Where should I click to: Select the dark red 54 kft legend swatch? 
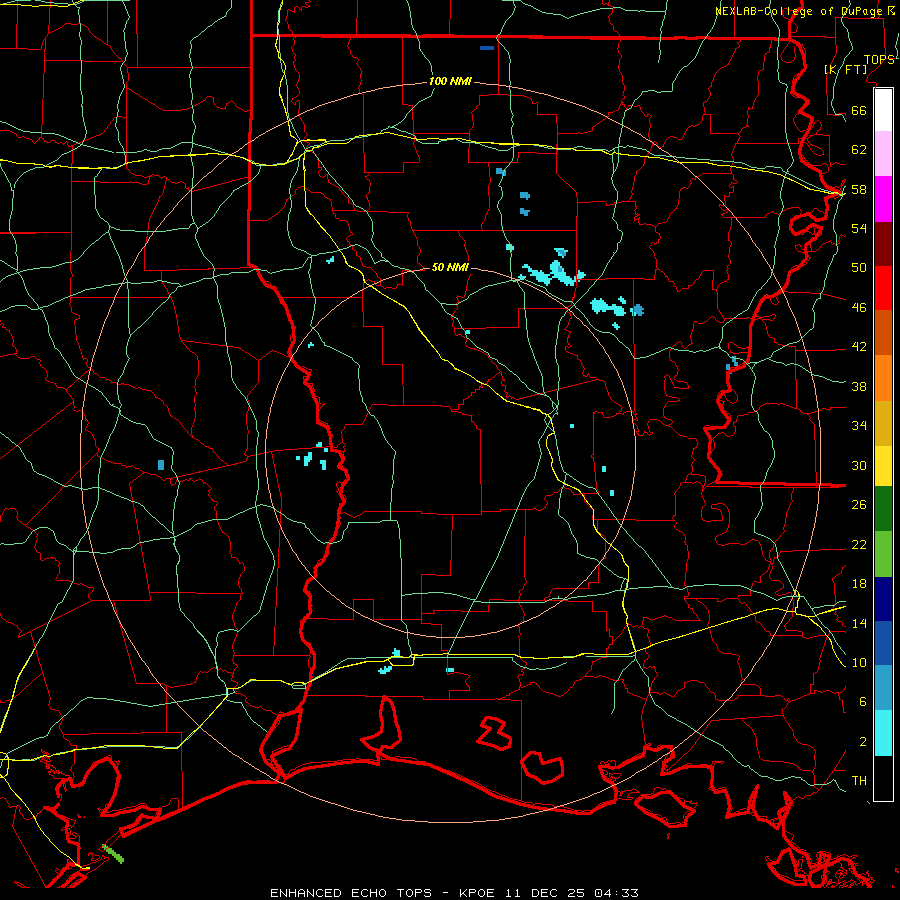(883, 244)
